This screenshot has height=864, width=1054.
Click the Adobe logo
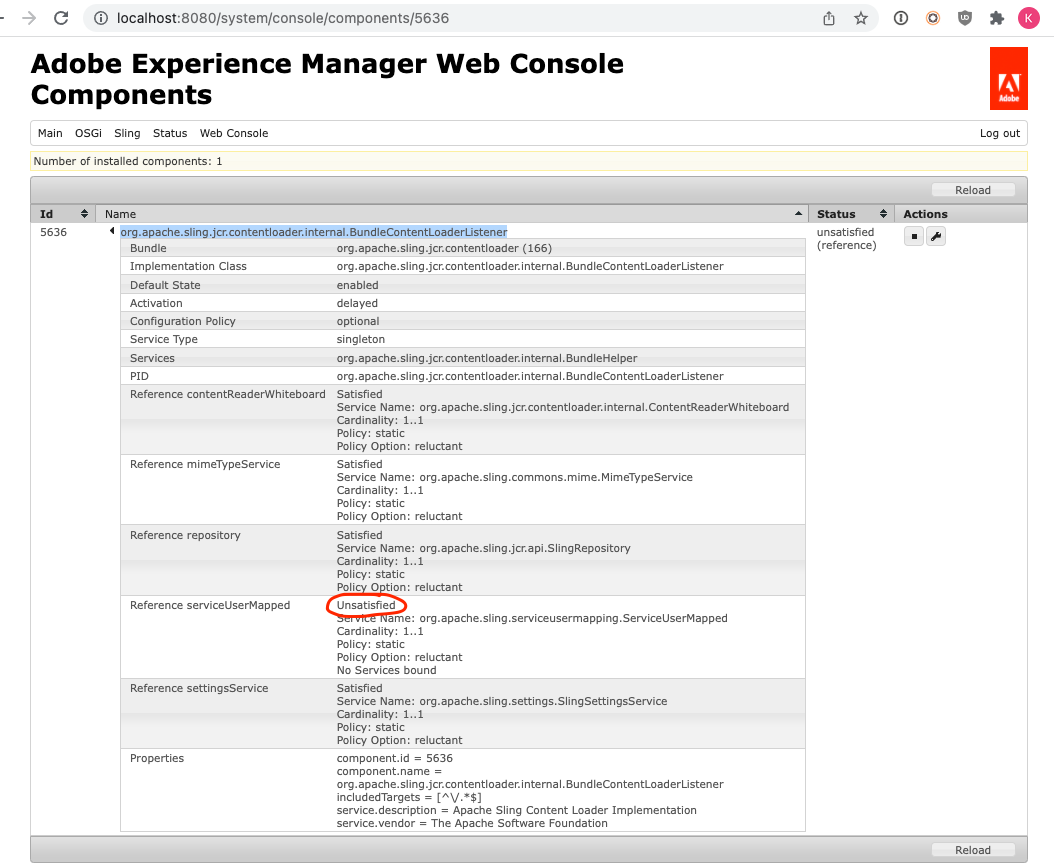point(1008,78)
